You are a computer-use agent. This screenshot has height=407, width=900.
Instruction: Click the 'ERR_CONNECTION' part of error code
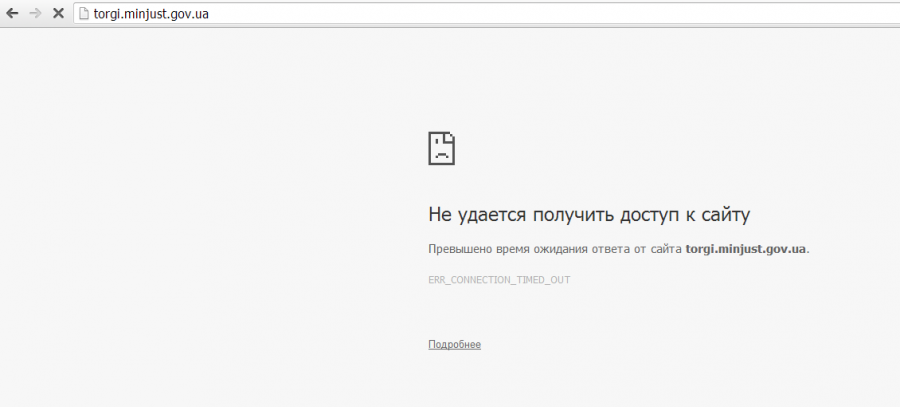pos(468,280)
